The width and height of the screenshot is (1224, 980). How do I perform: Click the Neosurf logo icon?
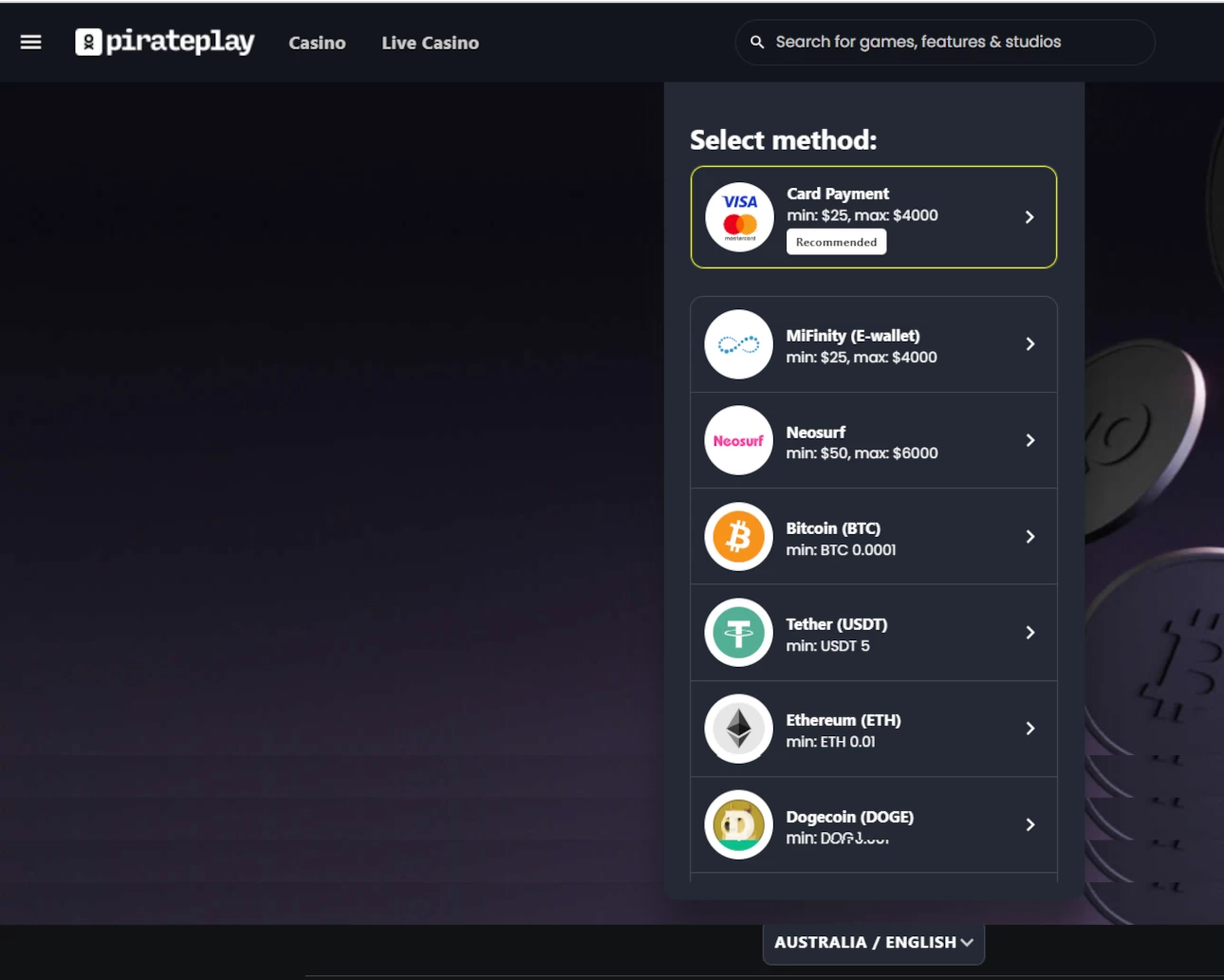tap(739, 440)
